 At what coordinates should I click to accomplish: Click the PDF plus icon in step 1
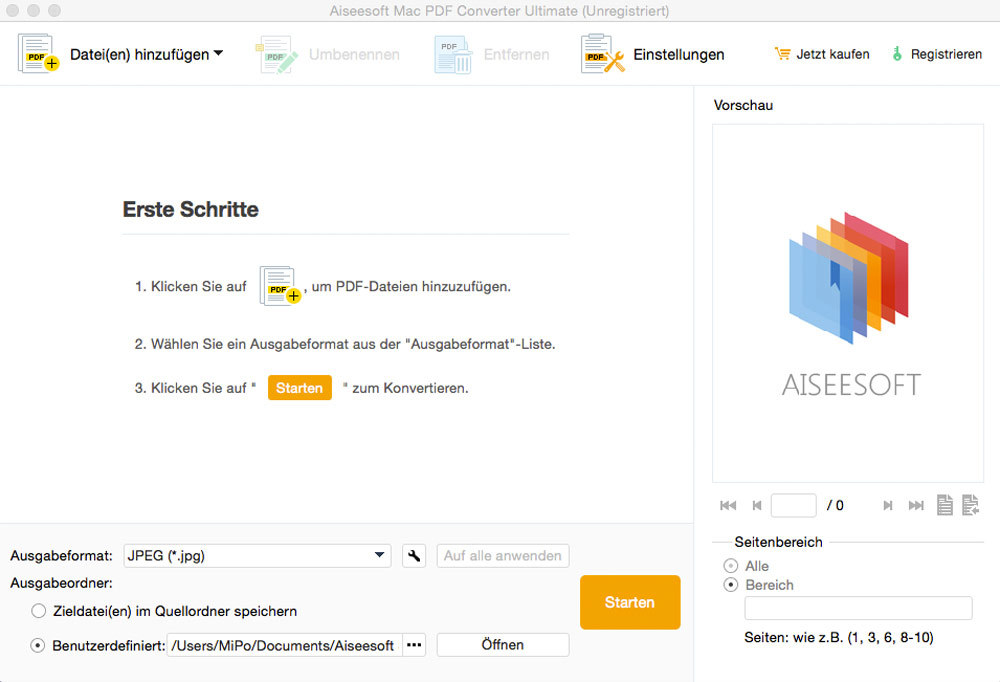point(280,286)
